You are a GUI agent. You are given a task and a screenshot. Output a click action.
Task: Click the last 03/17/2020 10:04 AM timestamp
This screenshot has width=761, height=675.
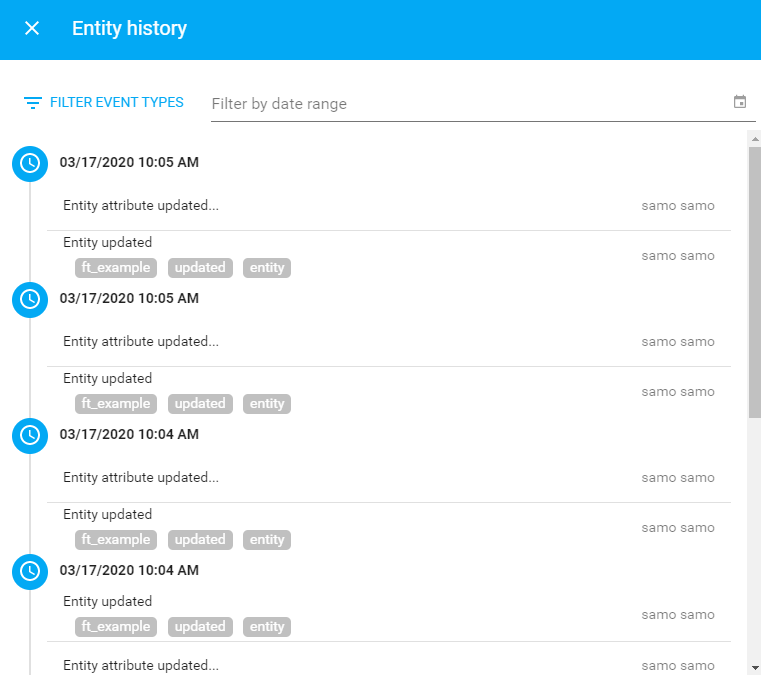(x=129, y=570)
